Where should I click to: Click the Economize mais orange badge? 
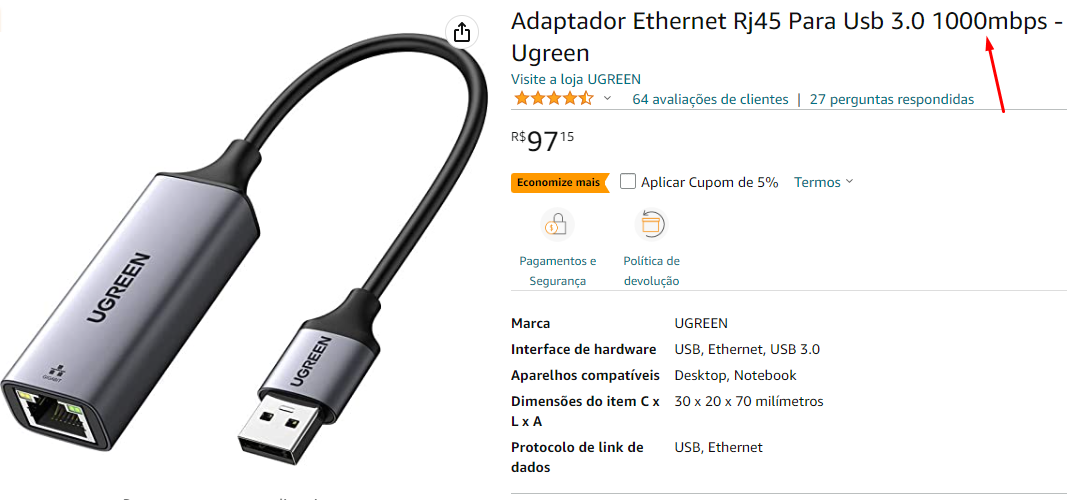coord(559,182)
